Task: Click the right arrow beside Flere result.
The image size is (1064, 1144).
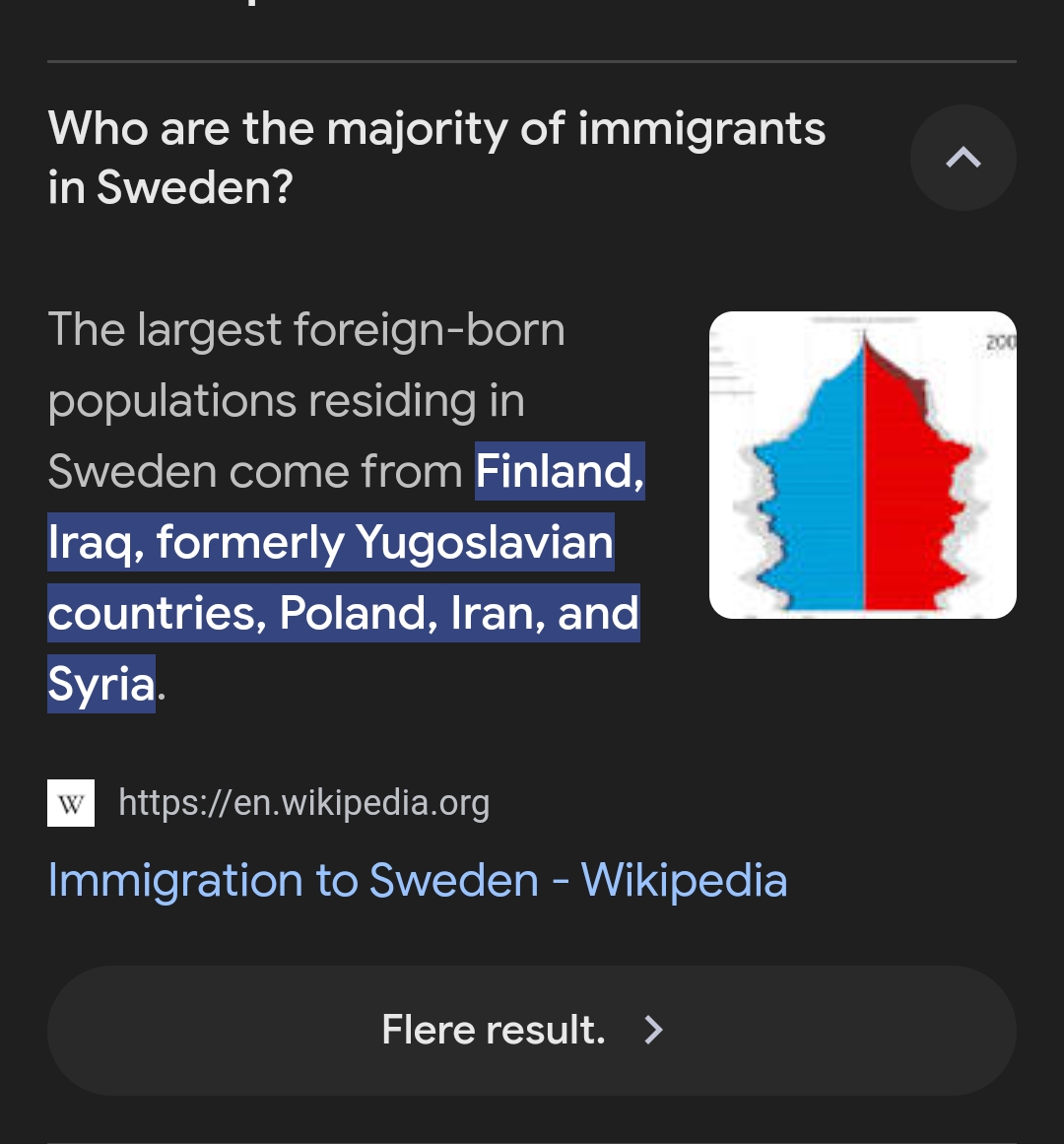Action: click(653, 1030)
